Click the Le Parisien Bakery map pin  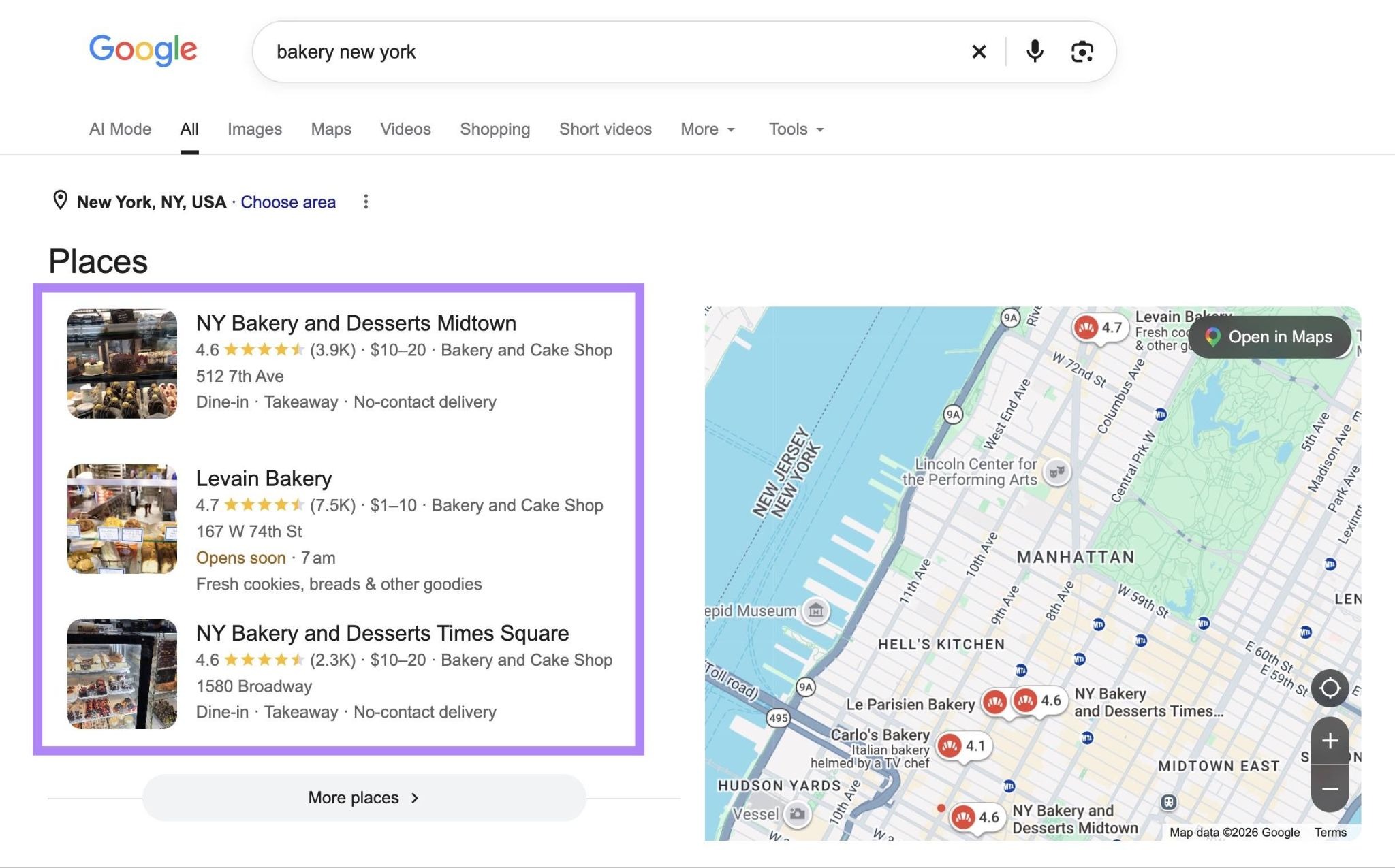994,702
